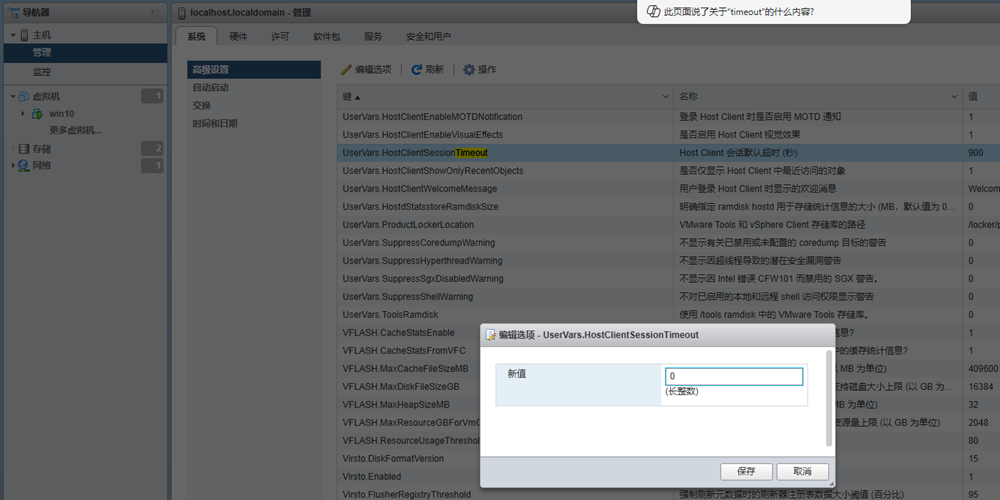Image resolution: width=1000 pixels, height=500 pixels.
Task: Select the UserVars.ToolsRamdisk row
Action: pyautogui.click(x=668, y=314)
